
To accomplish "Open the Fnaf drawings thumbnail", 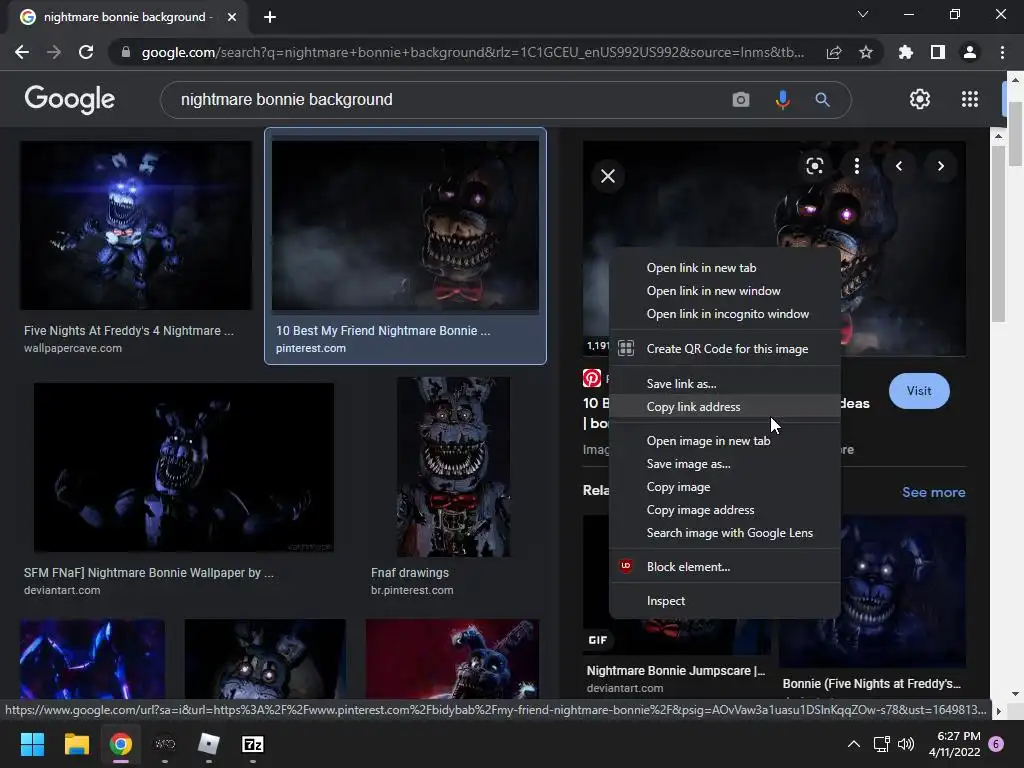I will click(x=453, y=467).
